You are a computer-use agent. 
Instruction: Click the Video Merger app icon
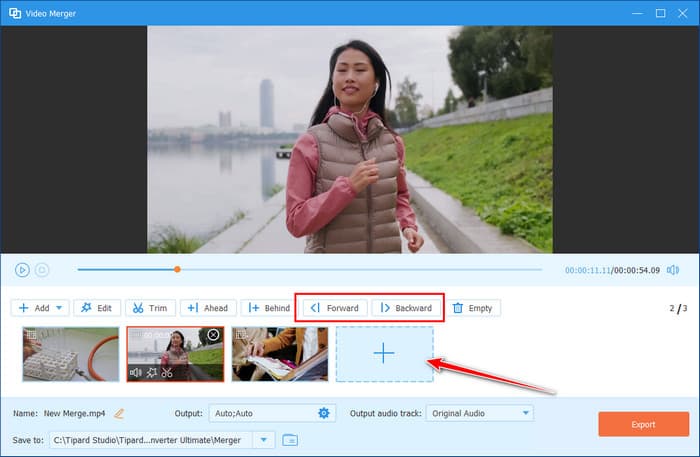click(15, 13)
